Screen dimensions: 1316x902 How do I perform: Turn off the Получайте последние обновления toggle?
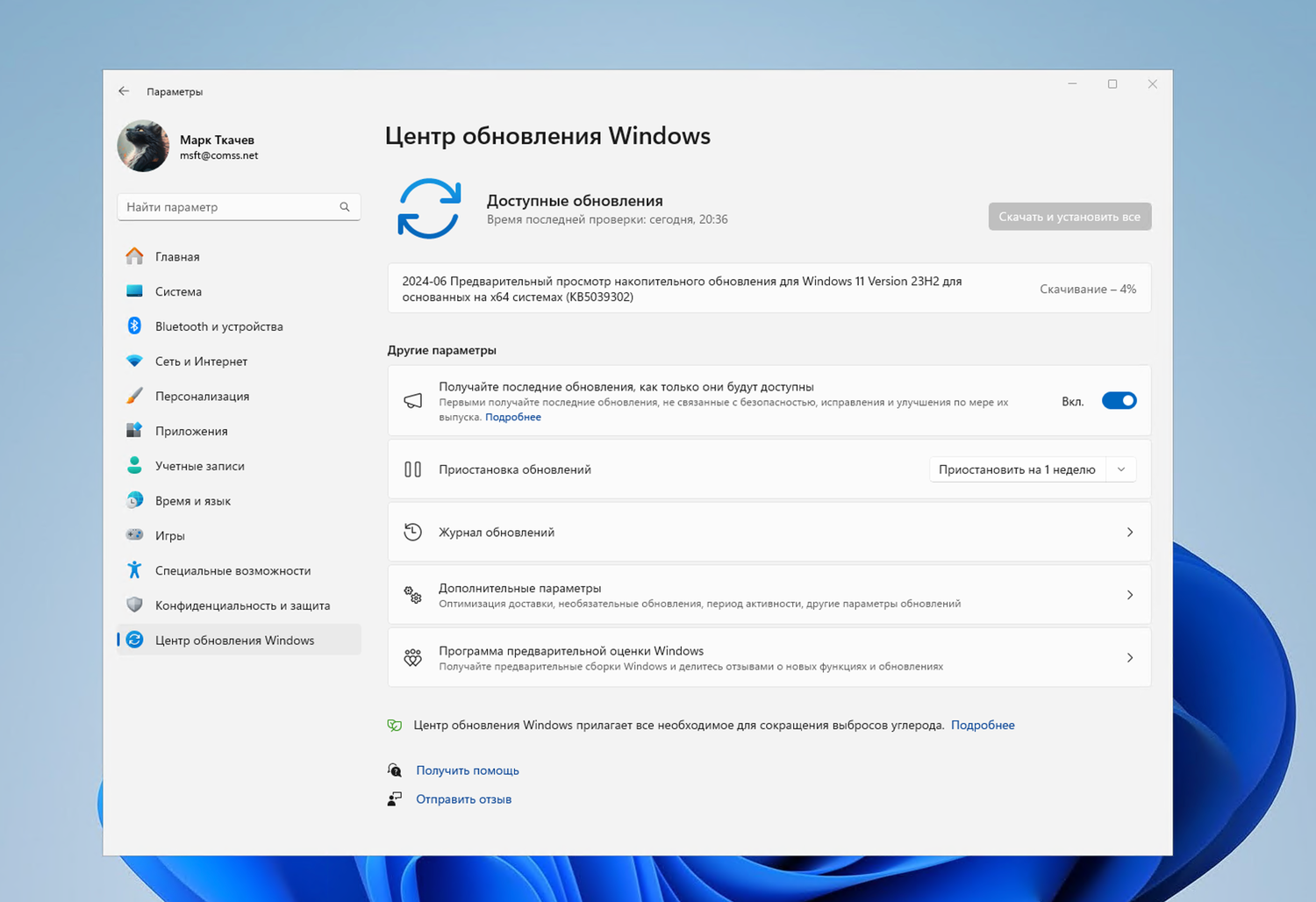[x=1119, y=401]
